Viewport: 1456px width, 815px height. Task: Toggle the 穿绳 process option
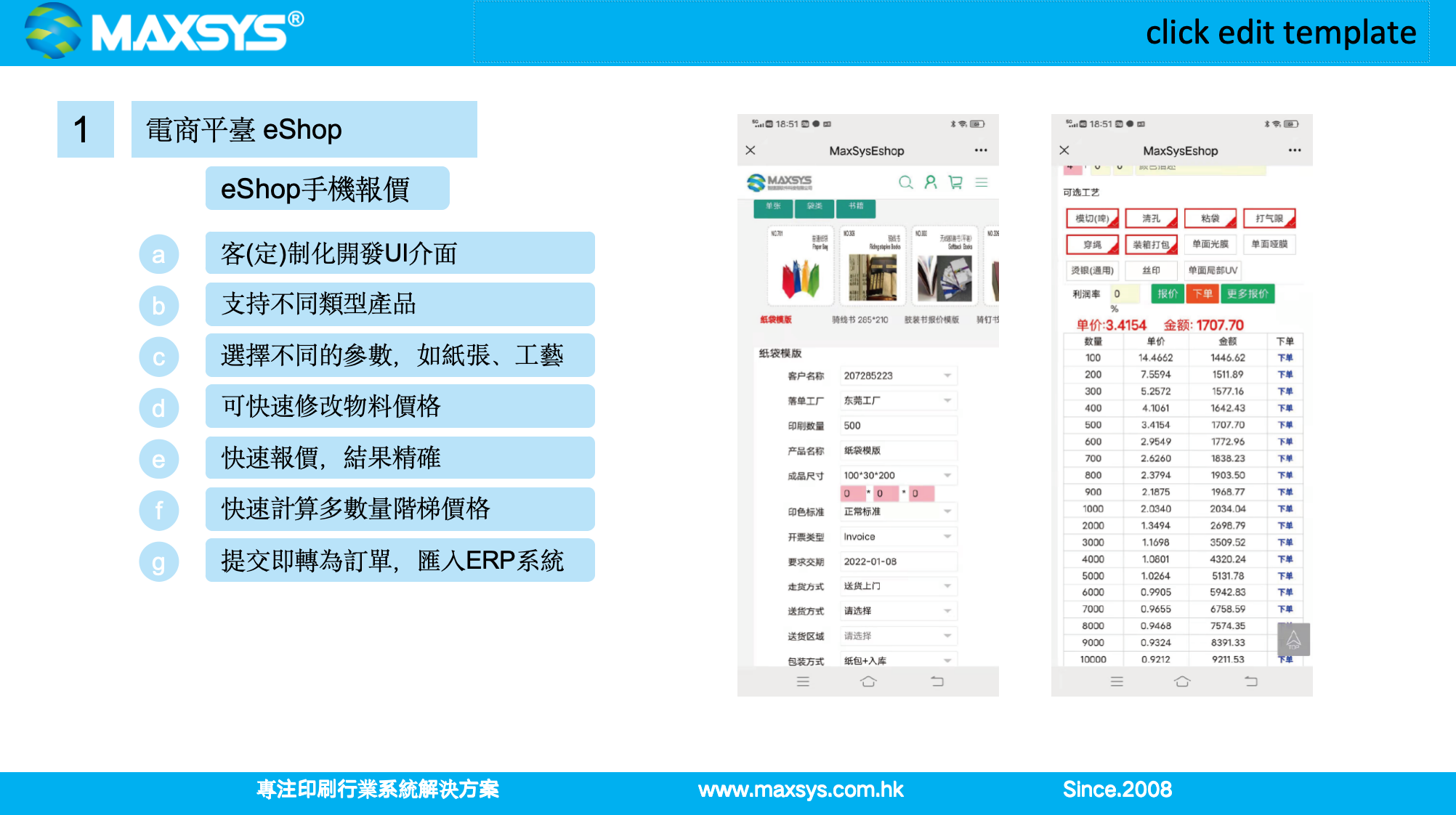click(x=1092, y=245)
